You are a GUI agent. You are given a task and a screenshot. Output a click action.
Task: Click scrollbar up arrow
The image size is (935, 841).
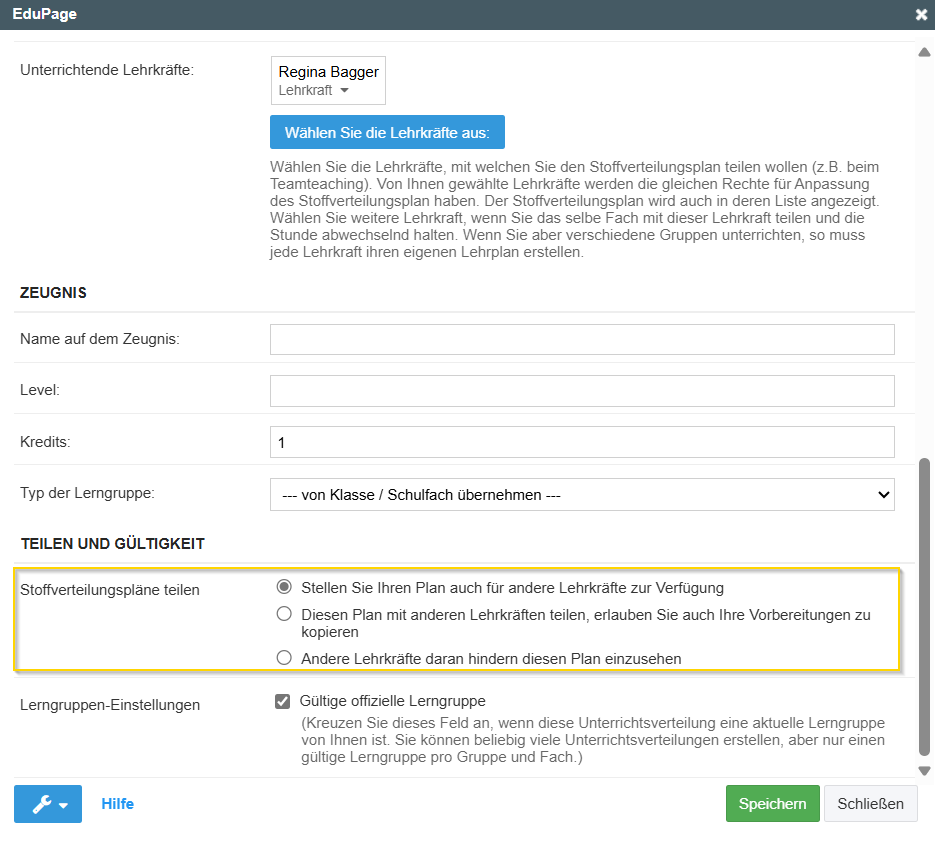pos(924,52)
